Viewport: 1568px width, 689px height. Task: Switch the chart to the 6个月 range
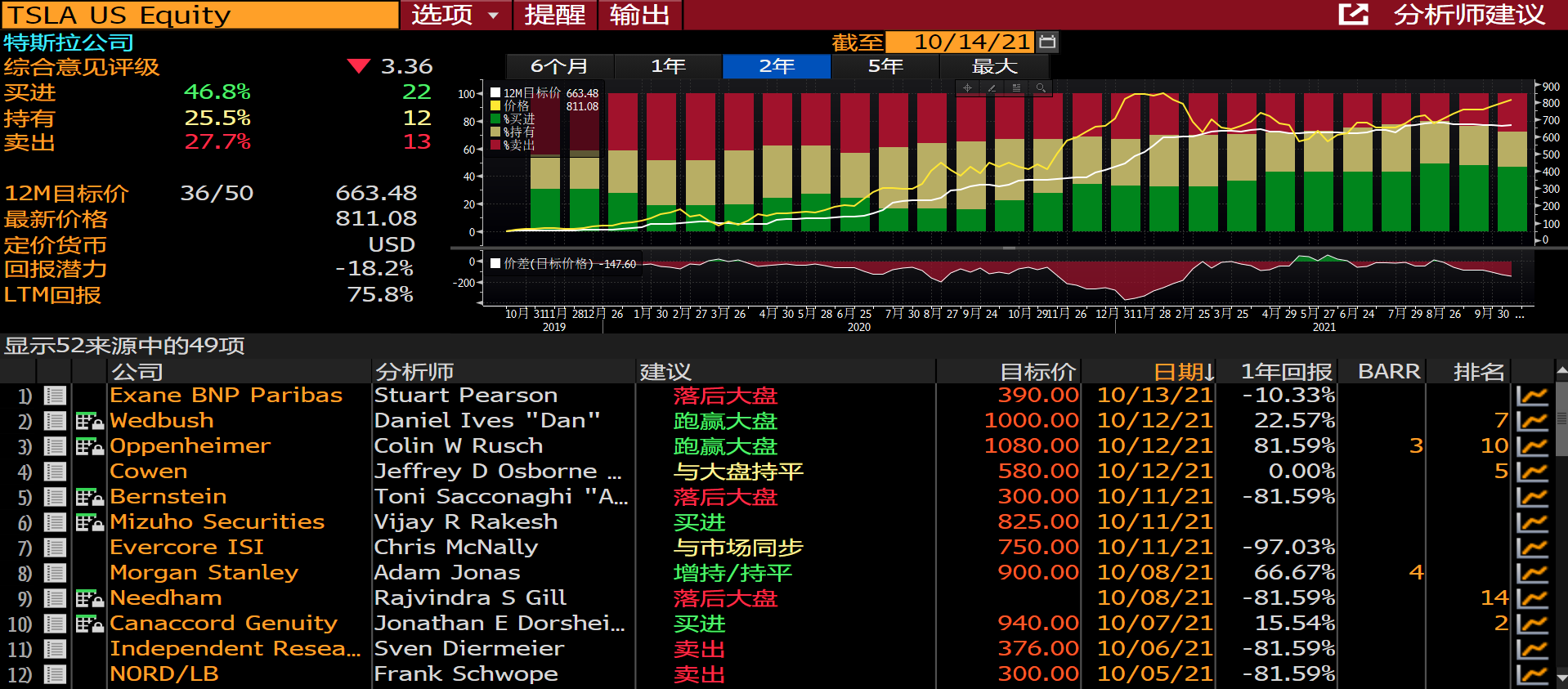point(559,66)
